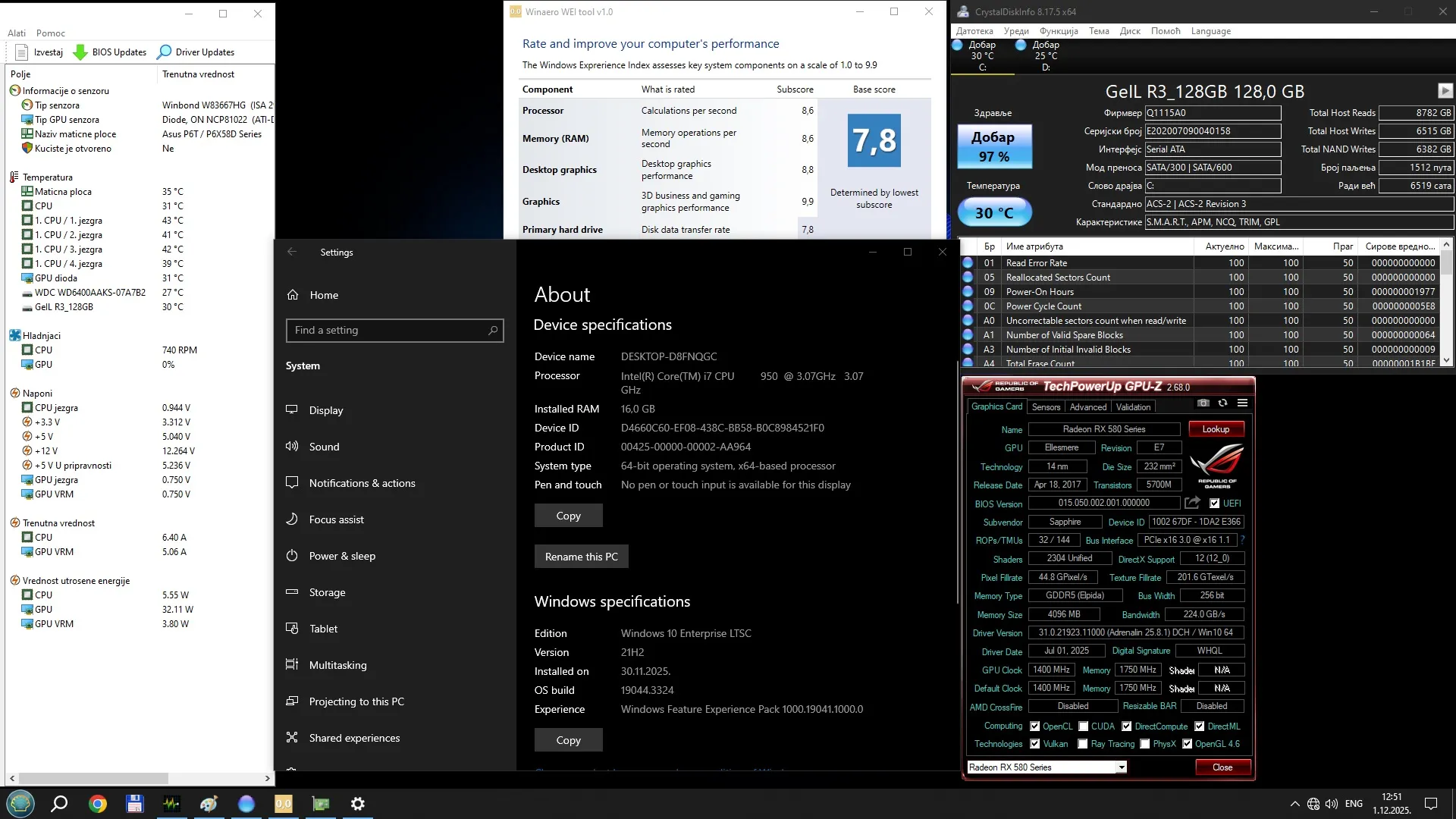Image resolution: width=1456 pixels, height=819 pixels.
Task: Toggle the UEFI checkbox in GPU-Z
Action: click(x=1215, y=504)
